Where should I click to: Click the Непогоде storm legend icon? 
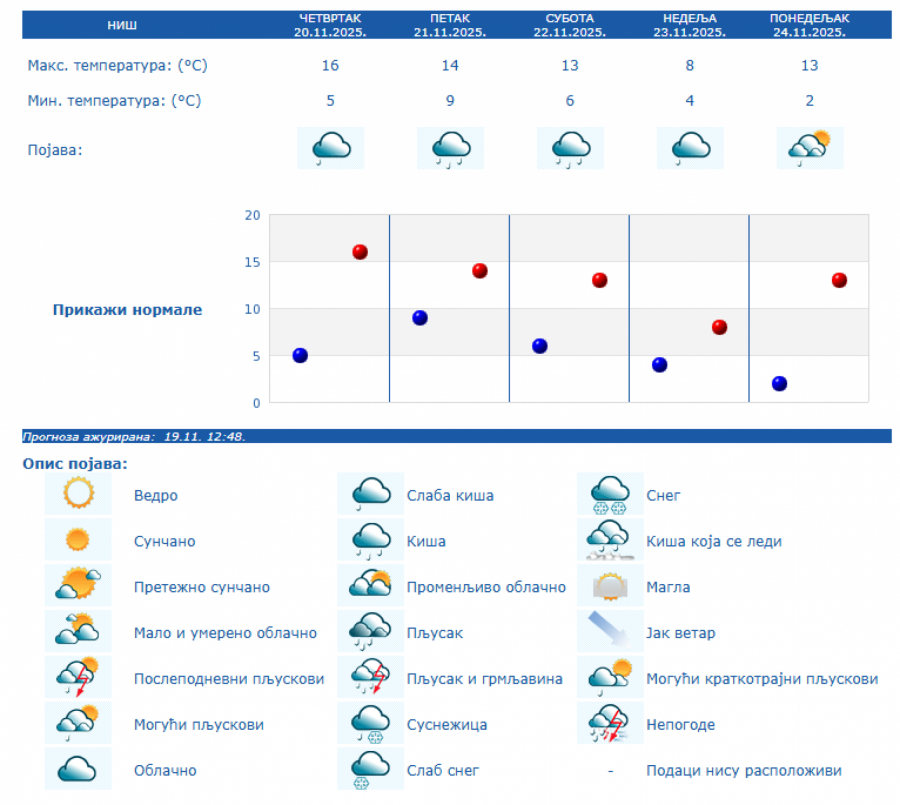[x=610, y=724]
